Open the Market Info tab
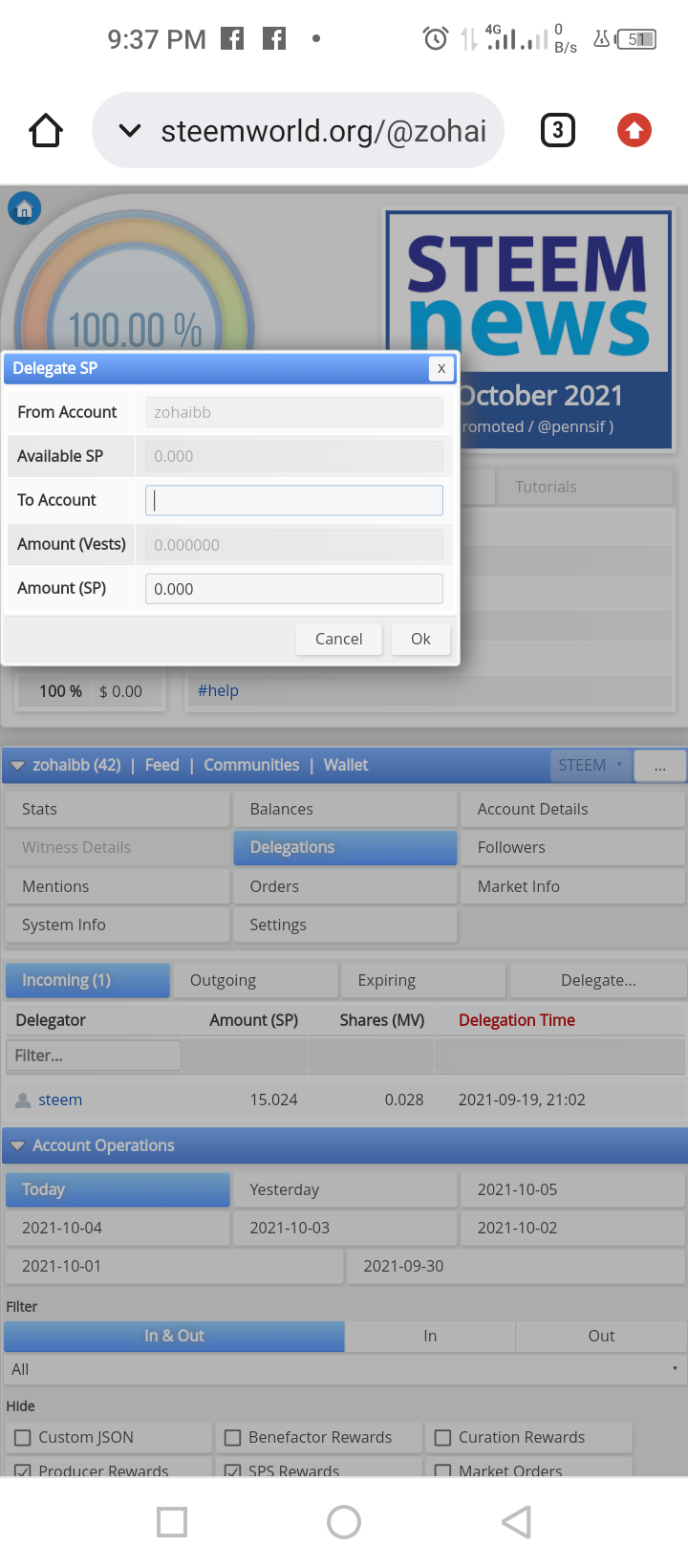This screenshot has height=1568, width=688. [x=573, y=887]
